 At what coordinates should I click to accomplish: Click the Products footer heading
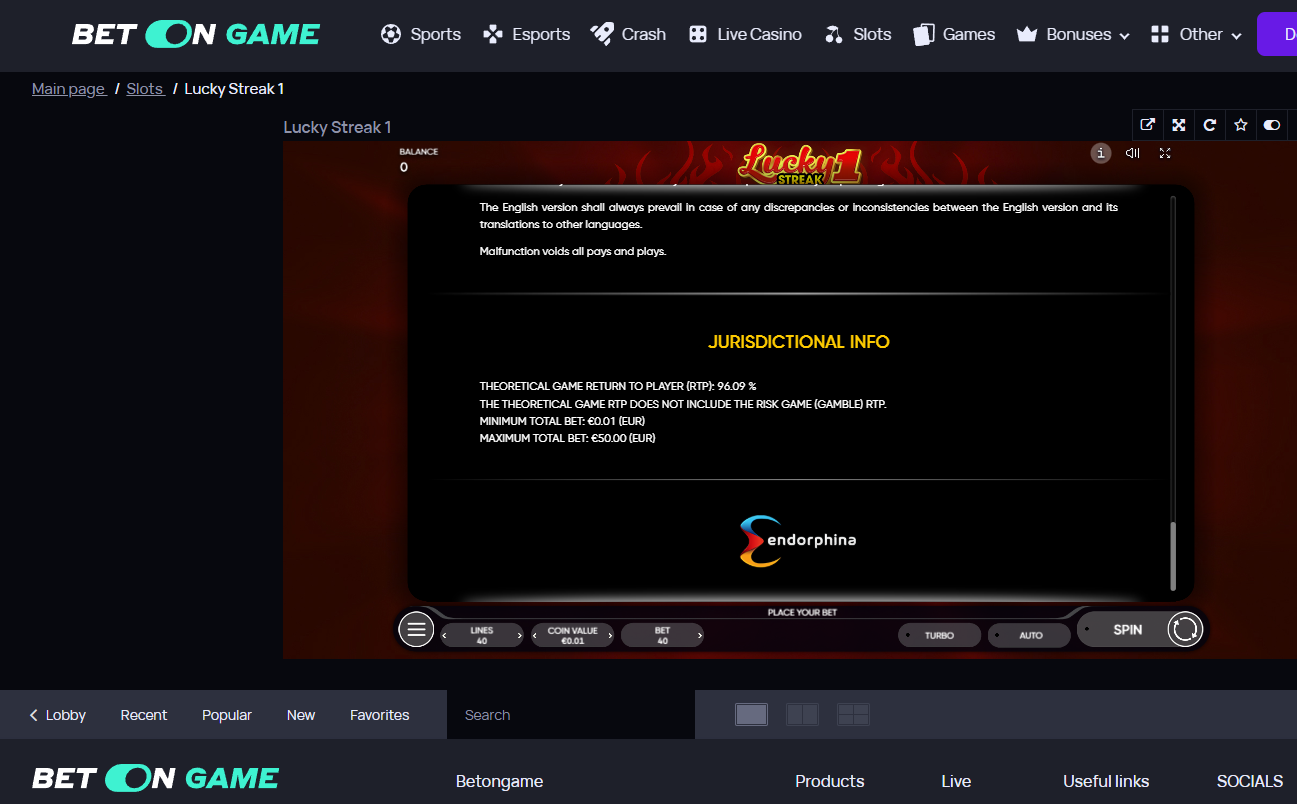tap(830, 781)
